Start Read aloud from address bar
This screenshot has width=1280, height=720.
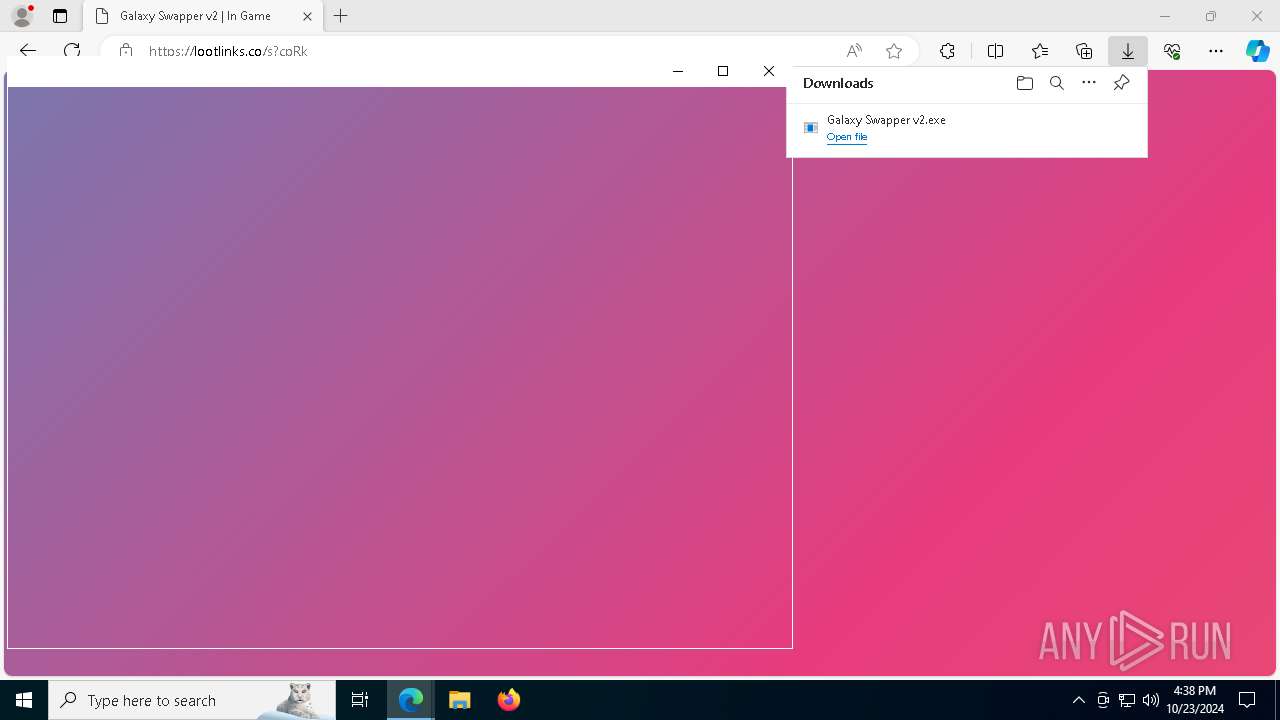coord(854,51)
